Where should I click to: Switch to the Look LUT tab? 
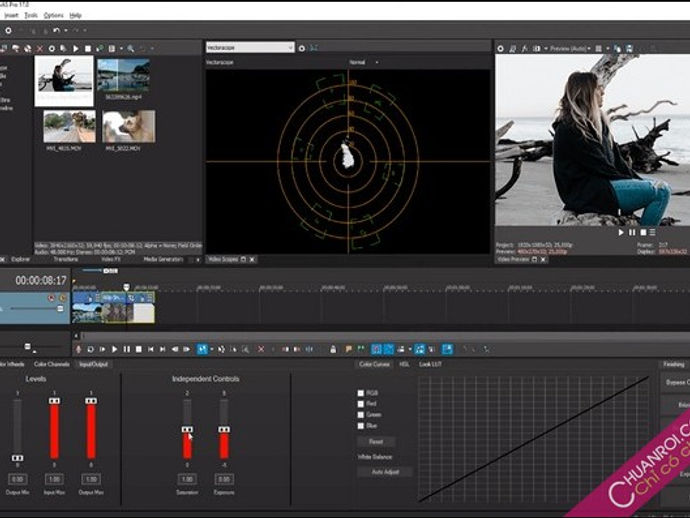coord(430,364)
